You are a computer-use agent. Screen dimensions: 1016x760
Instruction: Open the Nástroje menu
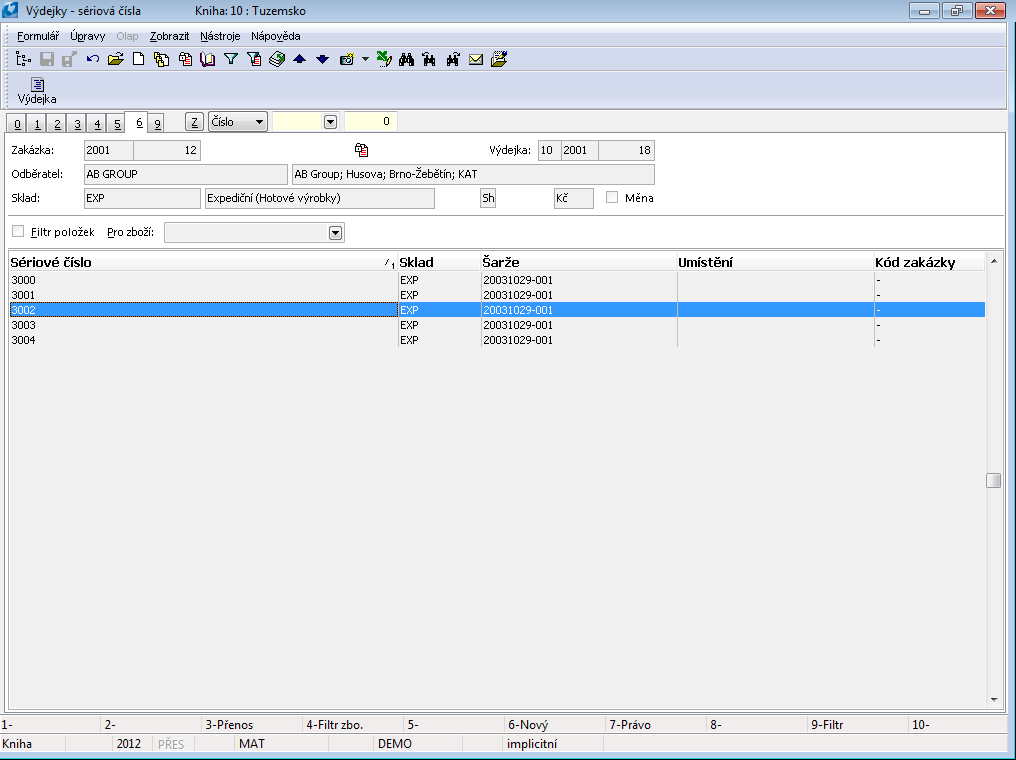click(219, 36)
